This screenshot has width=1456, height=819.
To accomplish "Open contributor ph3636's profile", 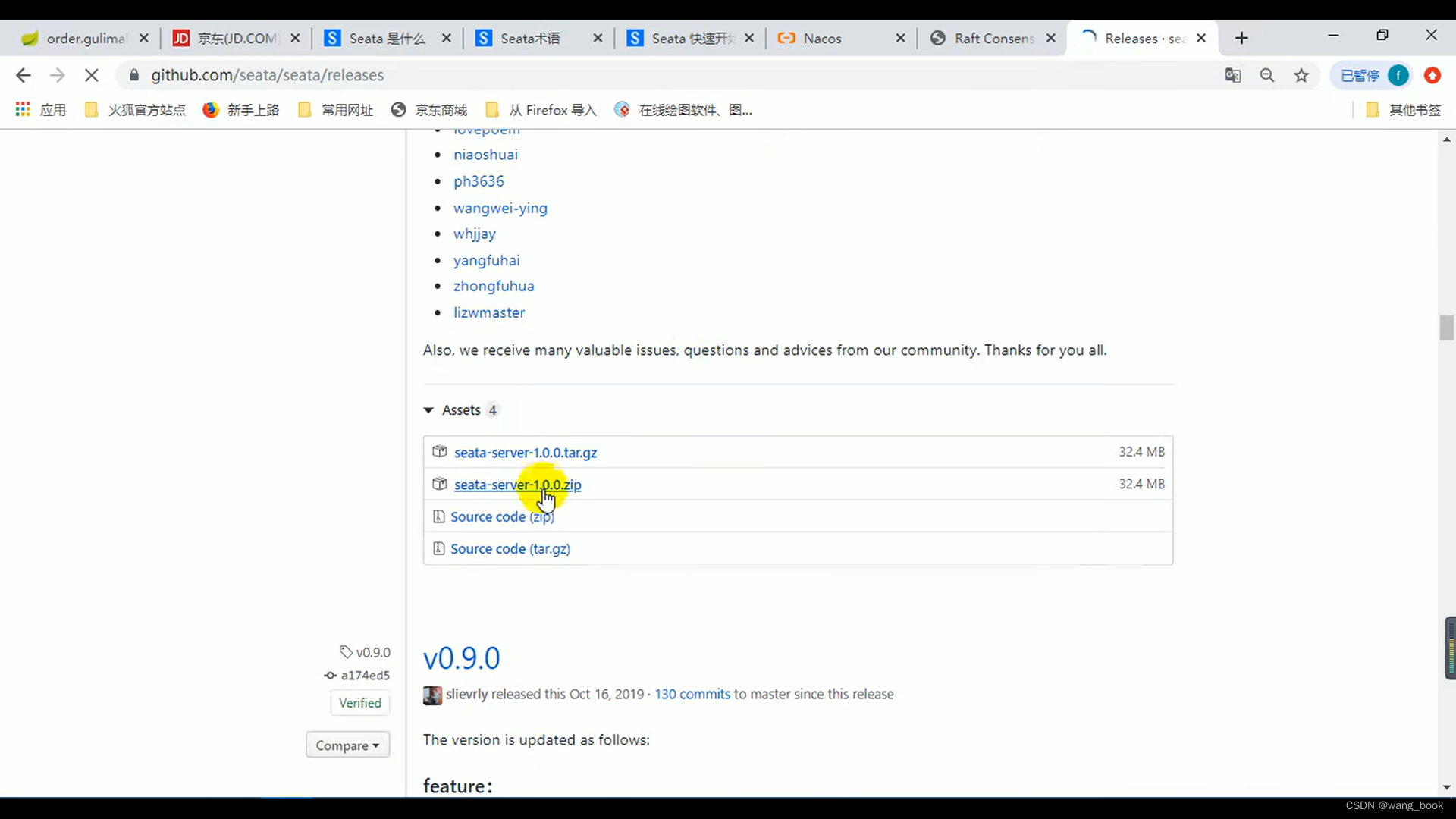I will (479, 181).
